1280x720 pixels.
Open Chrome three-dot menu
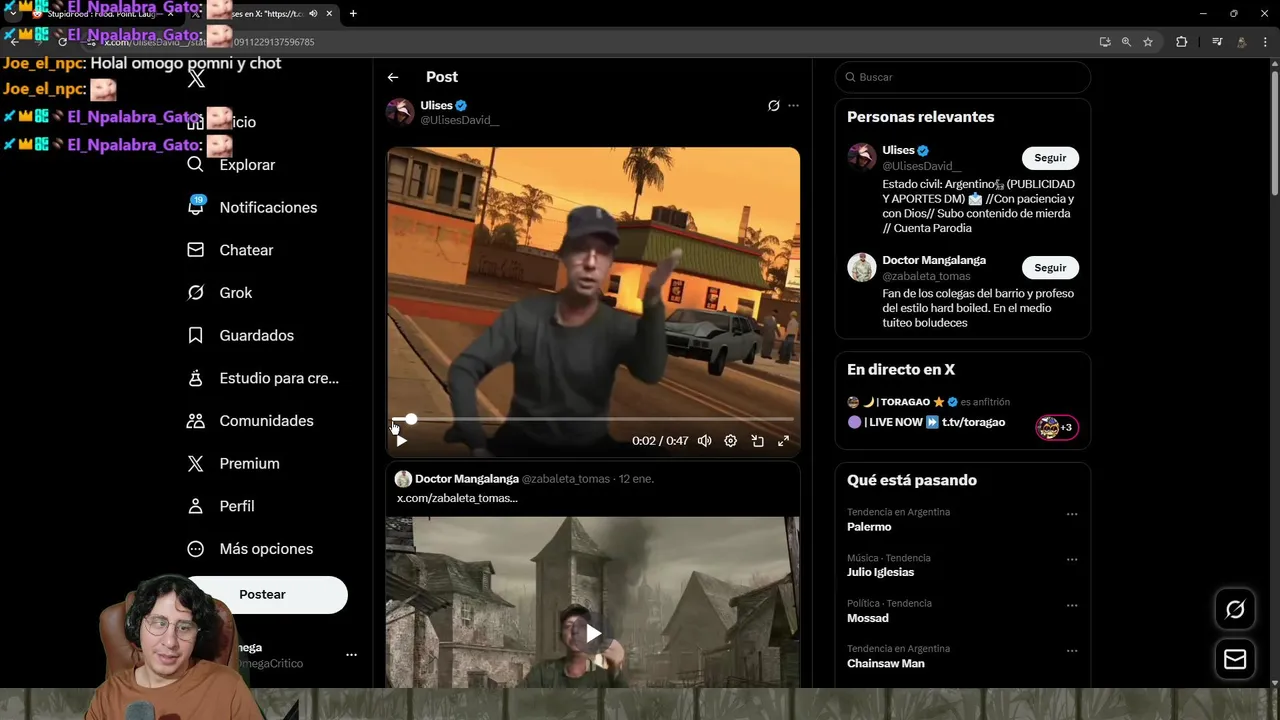tap(1265, 42)
